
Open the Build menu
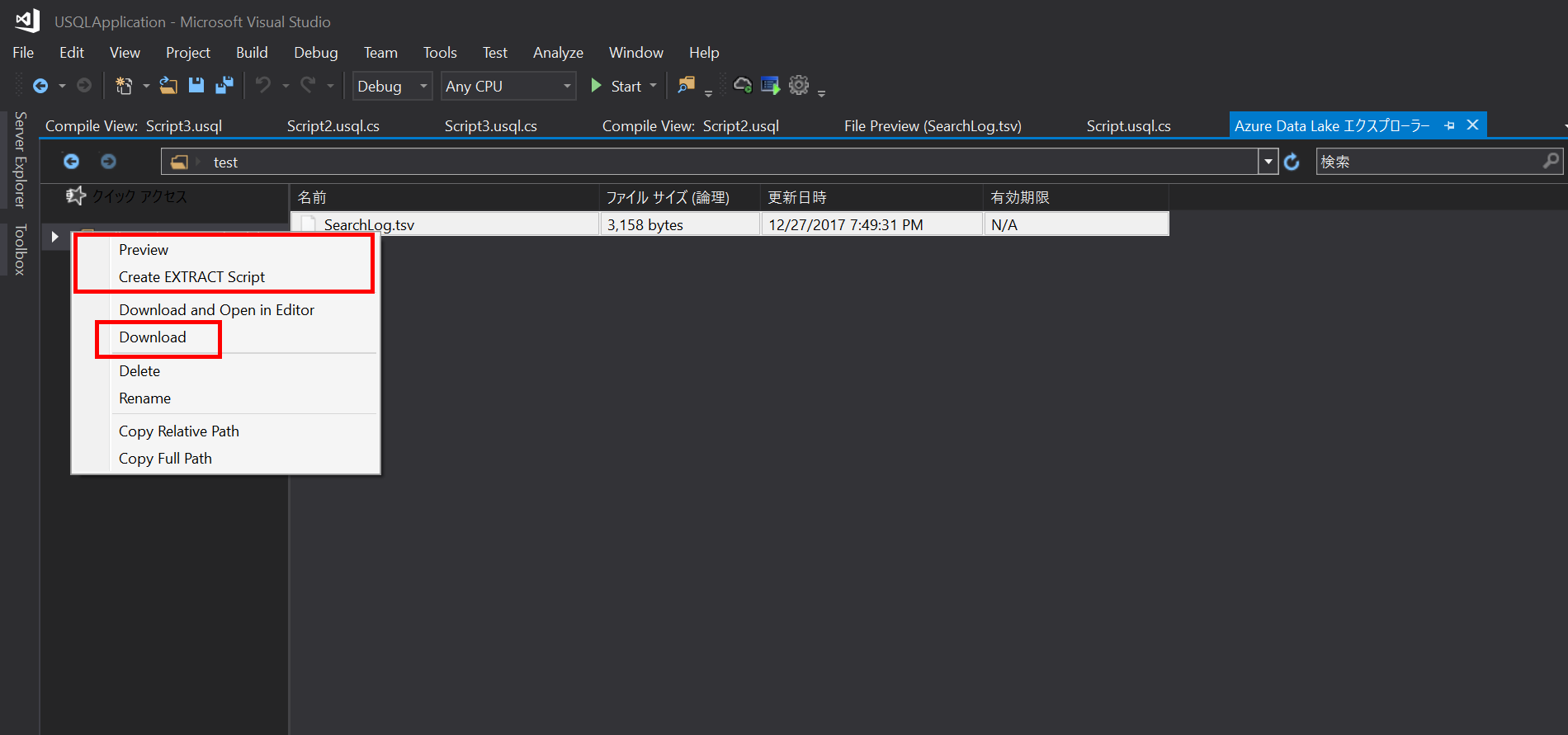pyautogui.click(x=252, y=53)
